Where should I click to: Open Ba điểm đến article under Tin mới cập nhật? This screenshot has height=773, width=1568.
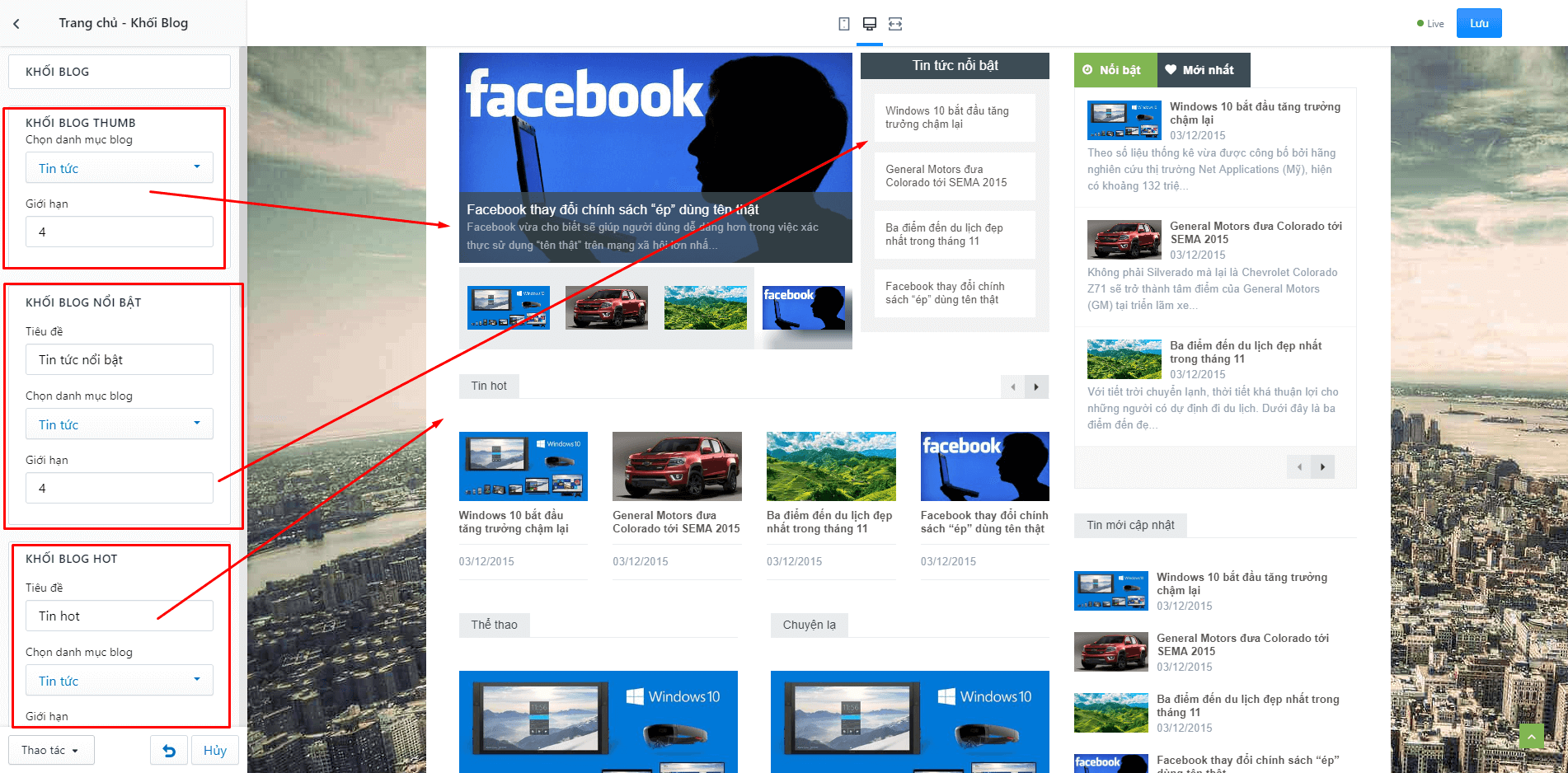tap(1247, 705)
